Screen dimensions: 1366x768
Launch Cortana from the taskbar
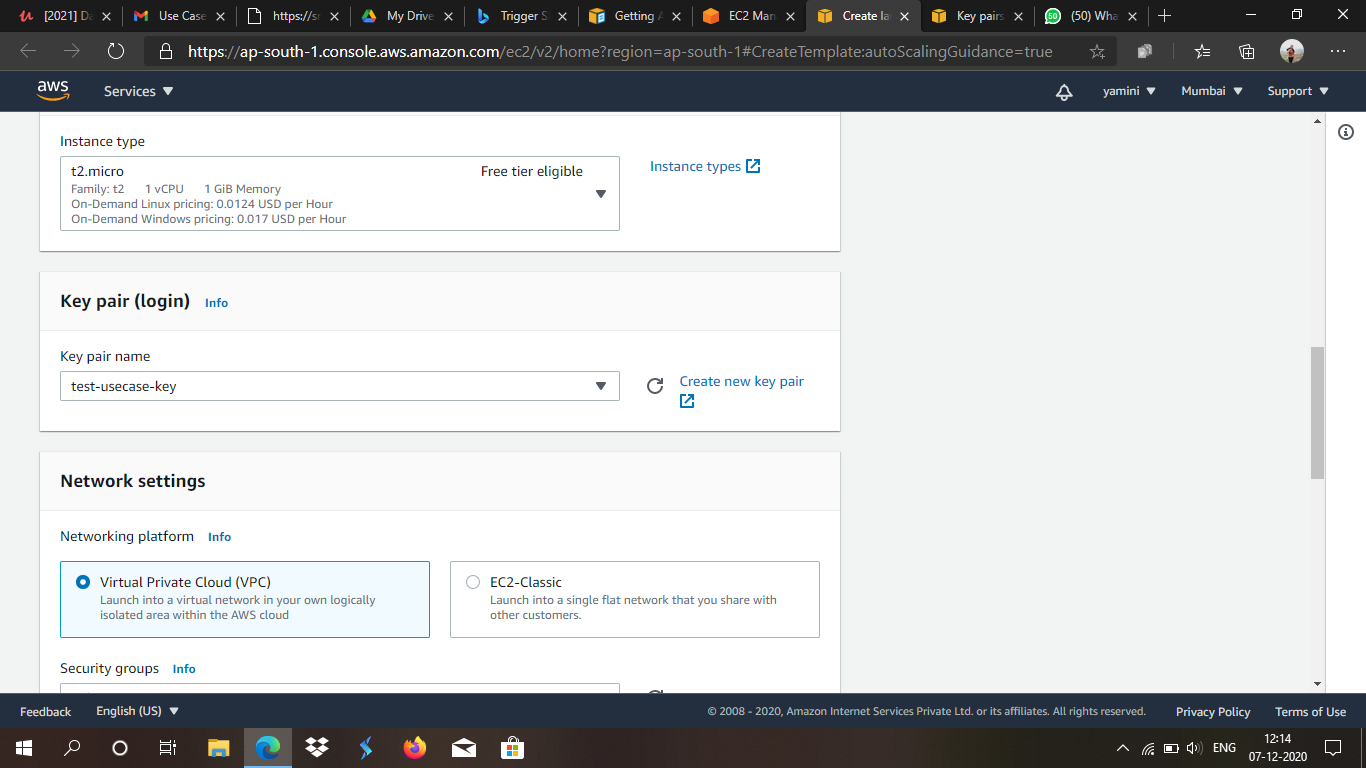(x=120, y=747)
